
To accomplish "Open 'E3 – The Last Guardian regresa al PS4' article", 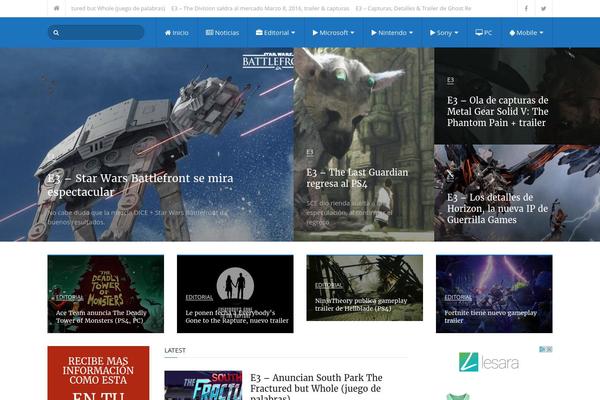I will point(357,178).
